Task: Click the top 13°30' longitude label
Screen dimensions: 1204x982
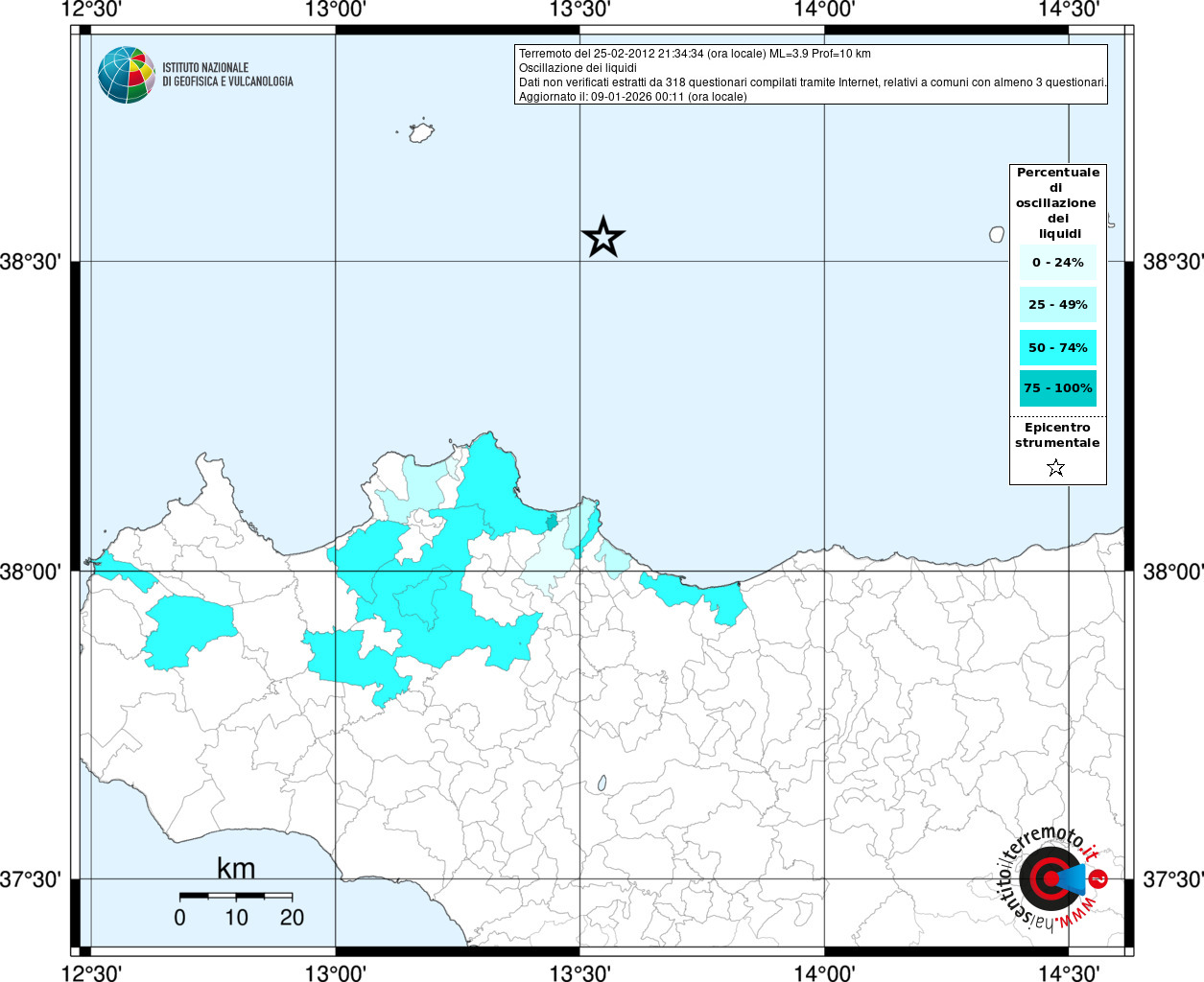Action: tap(579, 10)
